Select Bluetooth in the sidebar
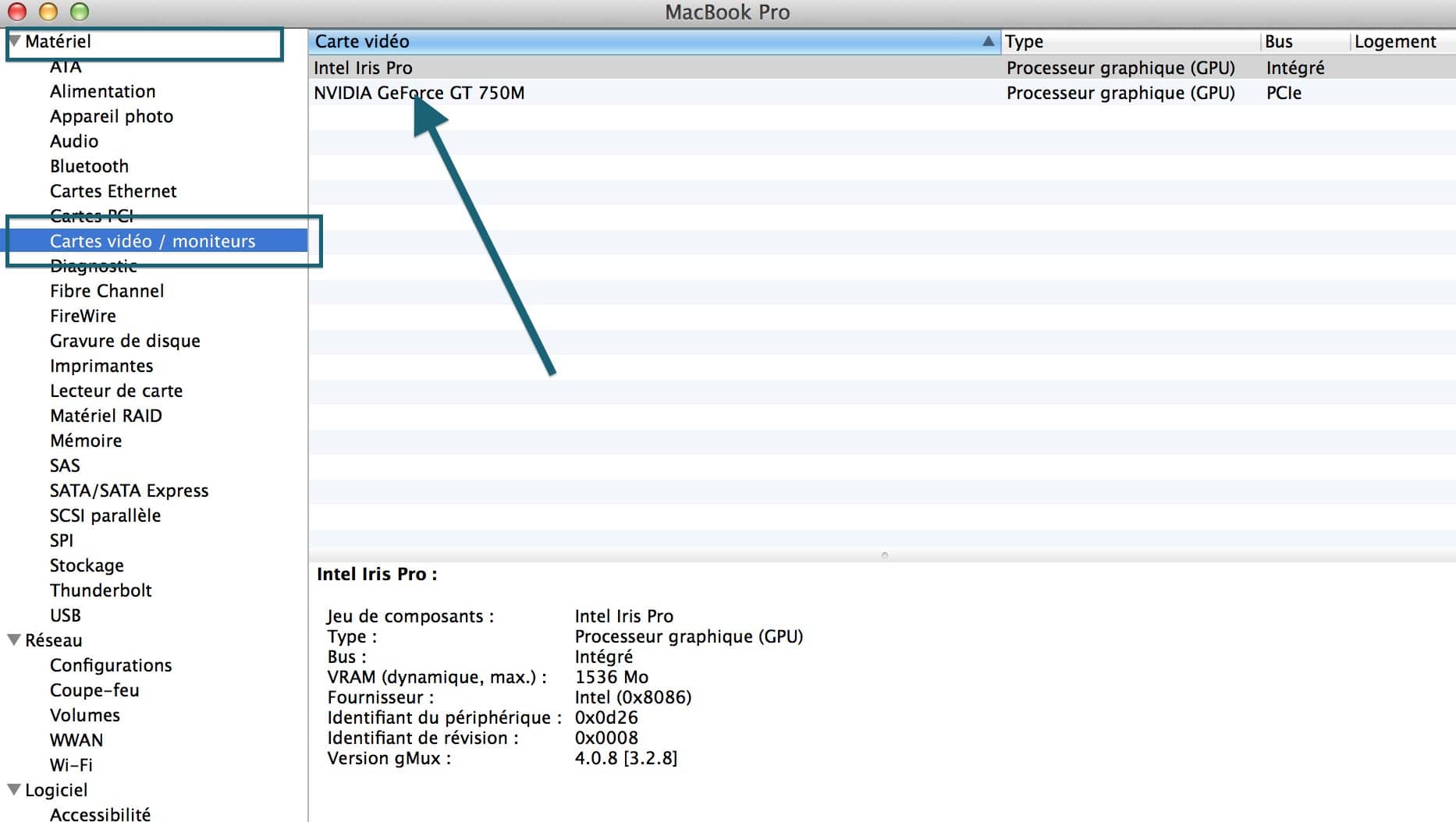The width and height of the screenshot is (1456, 822). (x=89, y=166)
